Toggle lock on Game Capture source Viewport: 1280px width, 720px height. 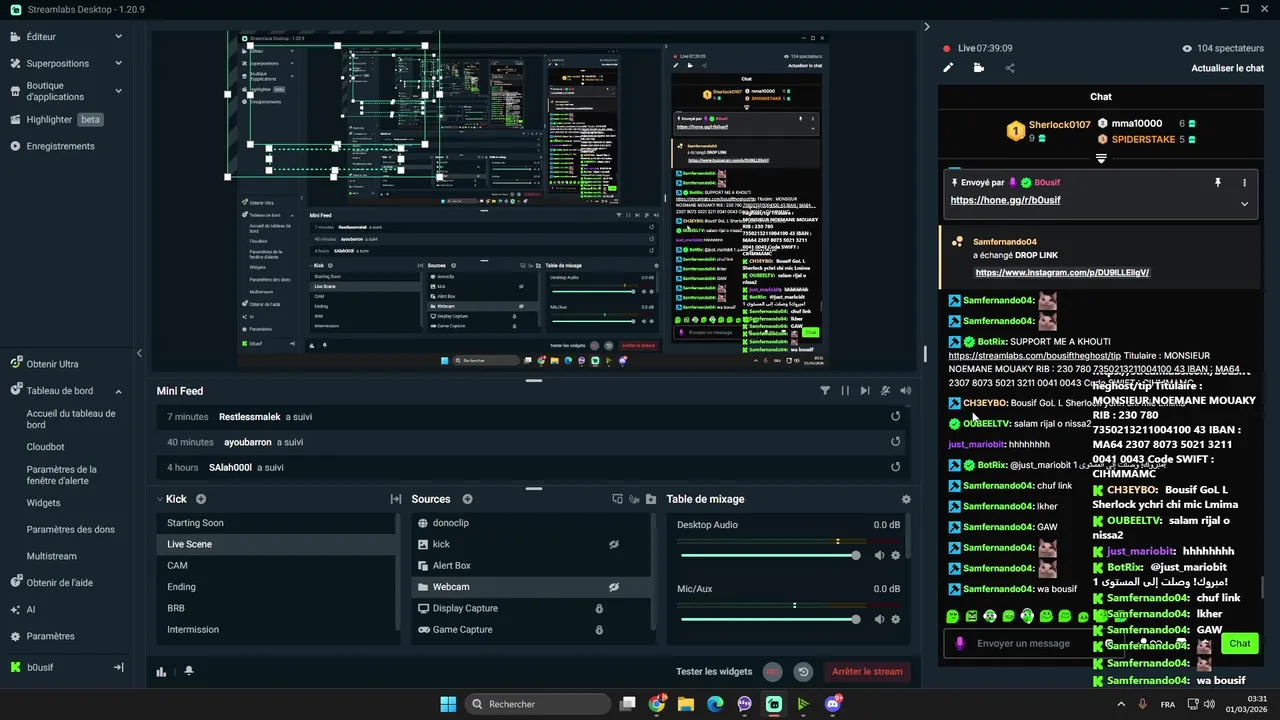coord(599,629)
